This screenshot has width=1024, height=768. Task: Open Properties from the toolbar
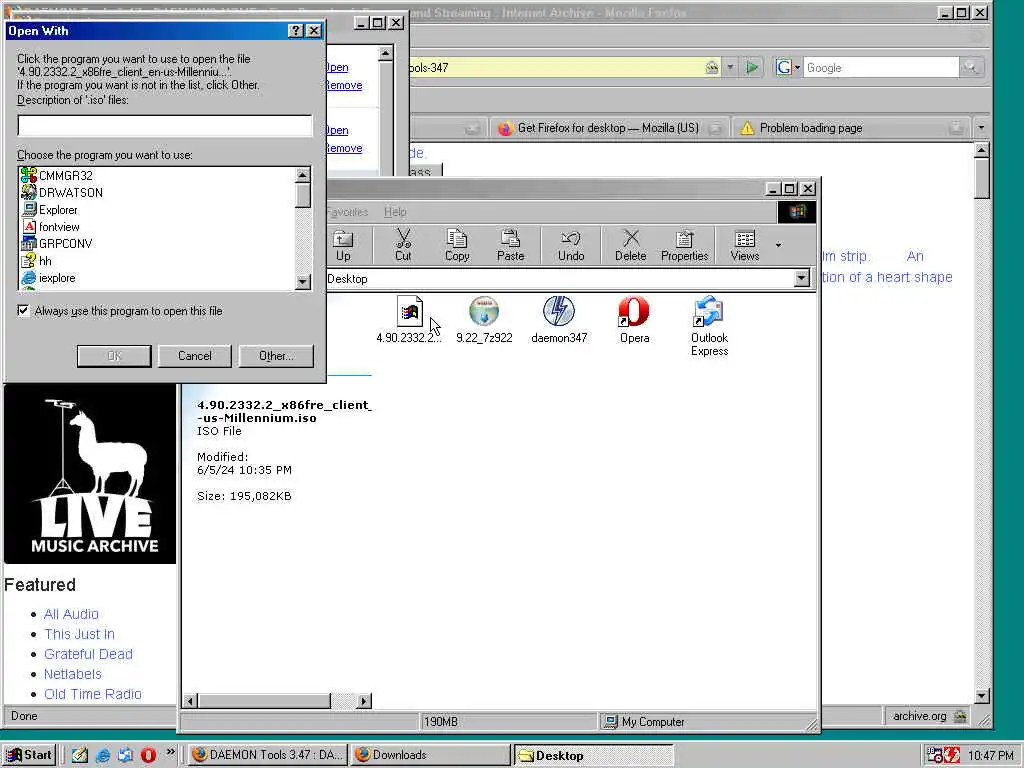pos(684,245)
